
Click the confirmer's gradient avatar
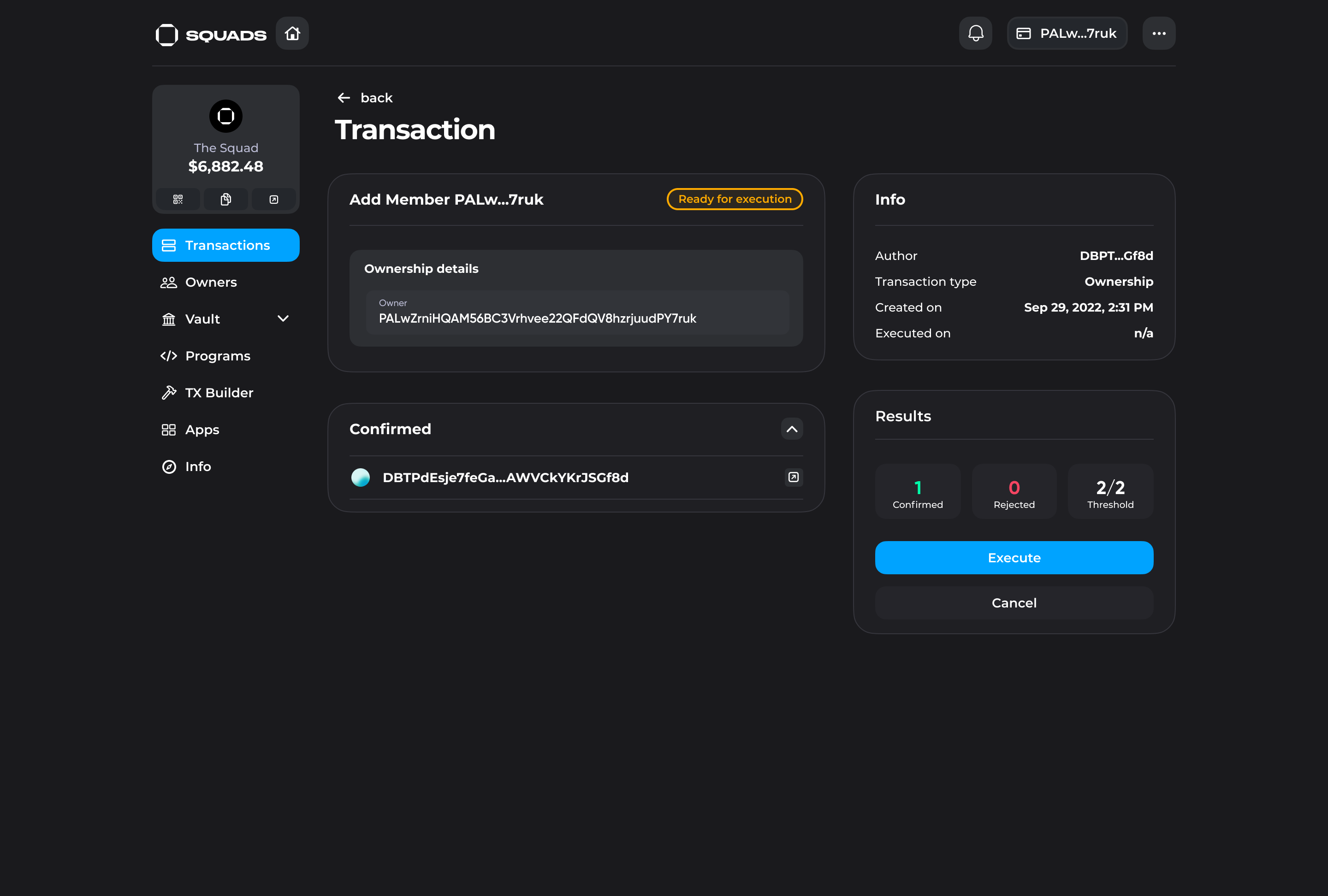[x=360, y=477]
